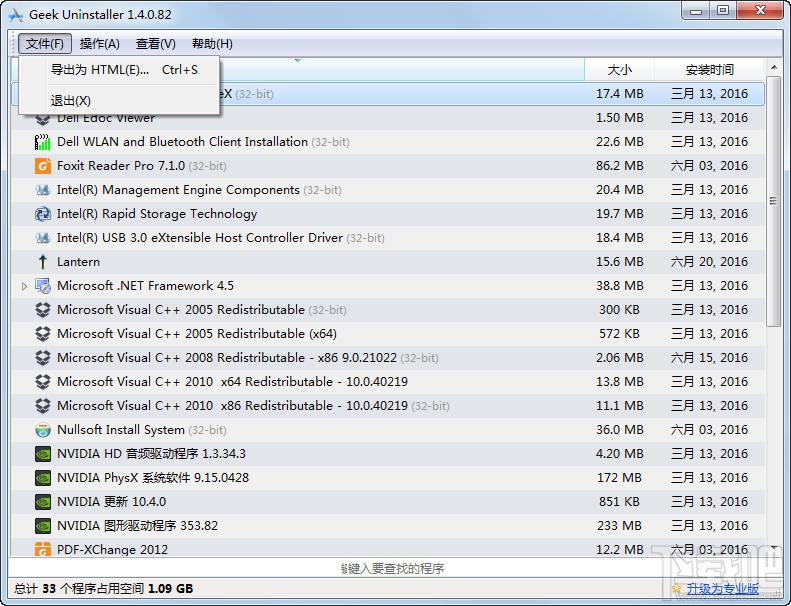The height and width of the screenshot is (606, 791).
Task: Click the NVIDIA HD audio driver icon
Action: 43,454
